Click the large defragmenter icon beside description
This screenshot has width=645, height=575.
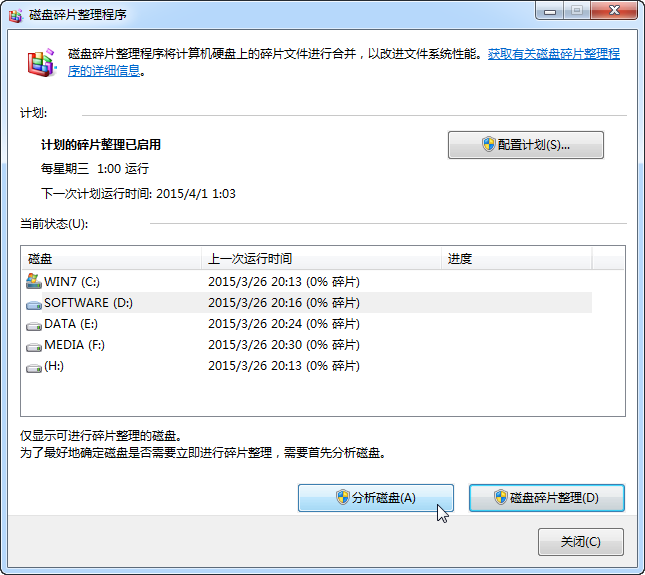(42, 63)
